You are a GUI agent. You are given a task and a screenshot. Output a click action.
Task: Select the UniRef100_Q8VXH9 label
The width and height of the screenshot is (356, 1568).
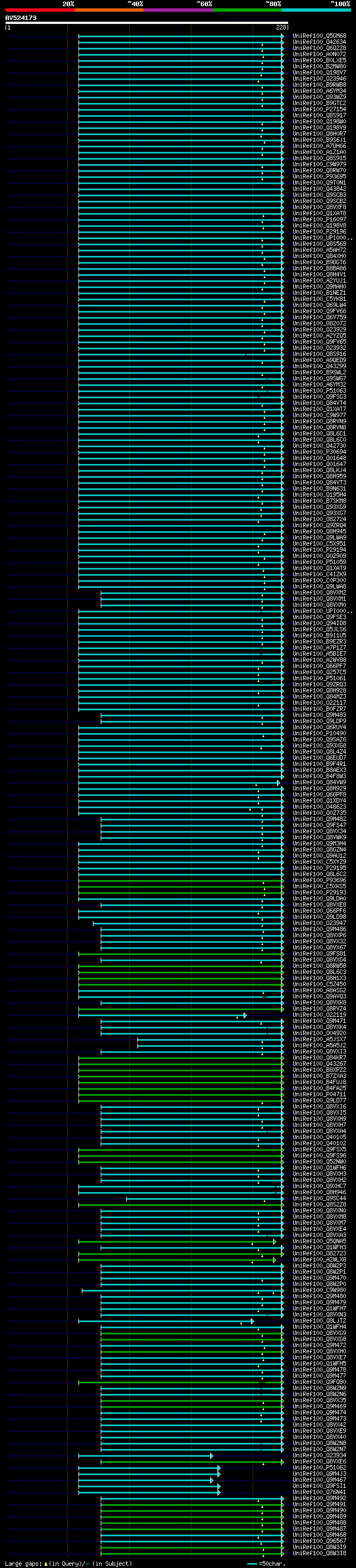click(x=319, y=1119)
